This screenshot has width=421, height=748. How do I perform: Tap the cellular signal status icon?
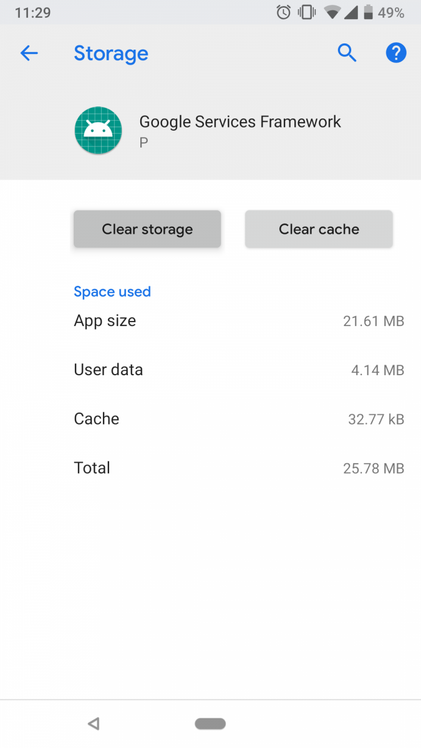(351, 13)
